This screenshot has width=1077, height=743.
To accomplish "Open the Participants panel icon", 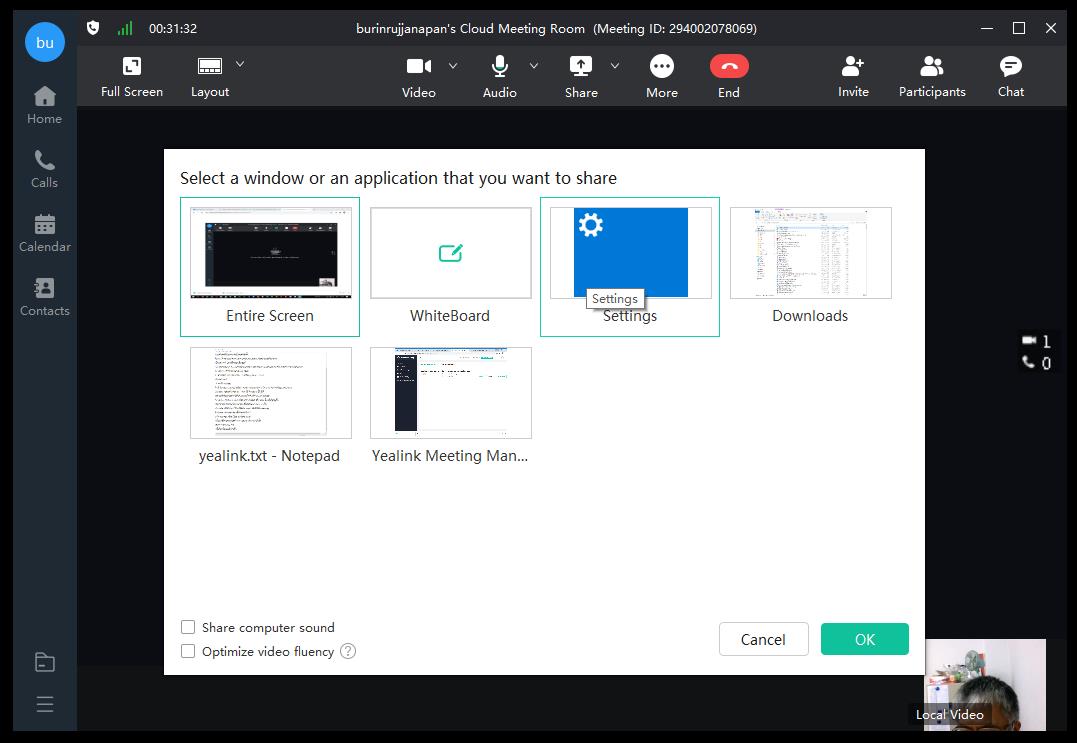I will click(x=931, y=67).
